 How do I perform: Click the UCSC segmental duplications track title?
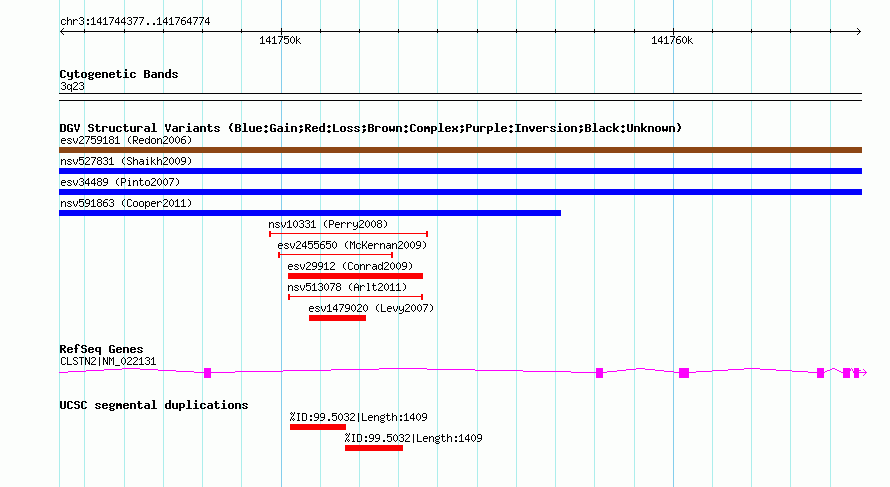click(x=154, y=405)
